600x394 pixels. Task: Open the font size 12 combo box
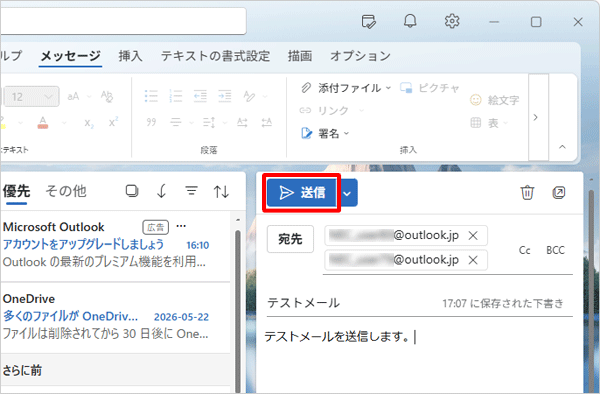click(x=31, y=97)
